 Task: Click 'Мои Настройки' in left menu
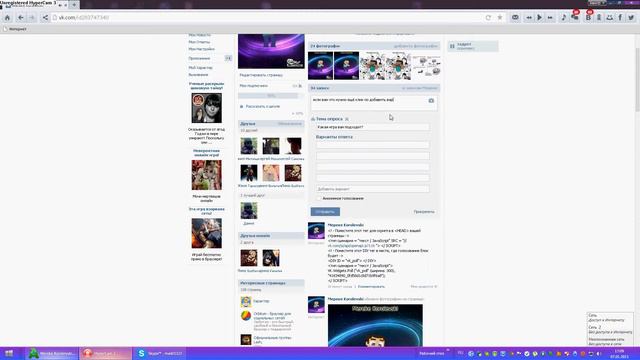tap(201, 49)
